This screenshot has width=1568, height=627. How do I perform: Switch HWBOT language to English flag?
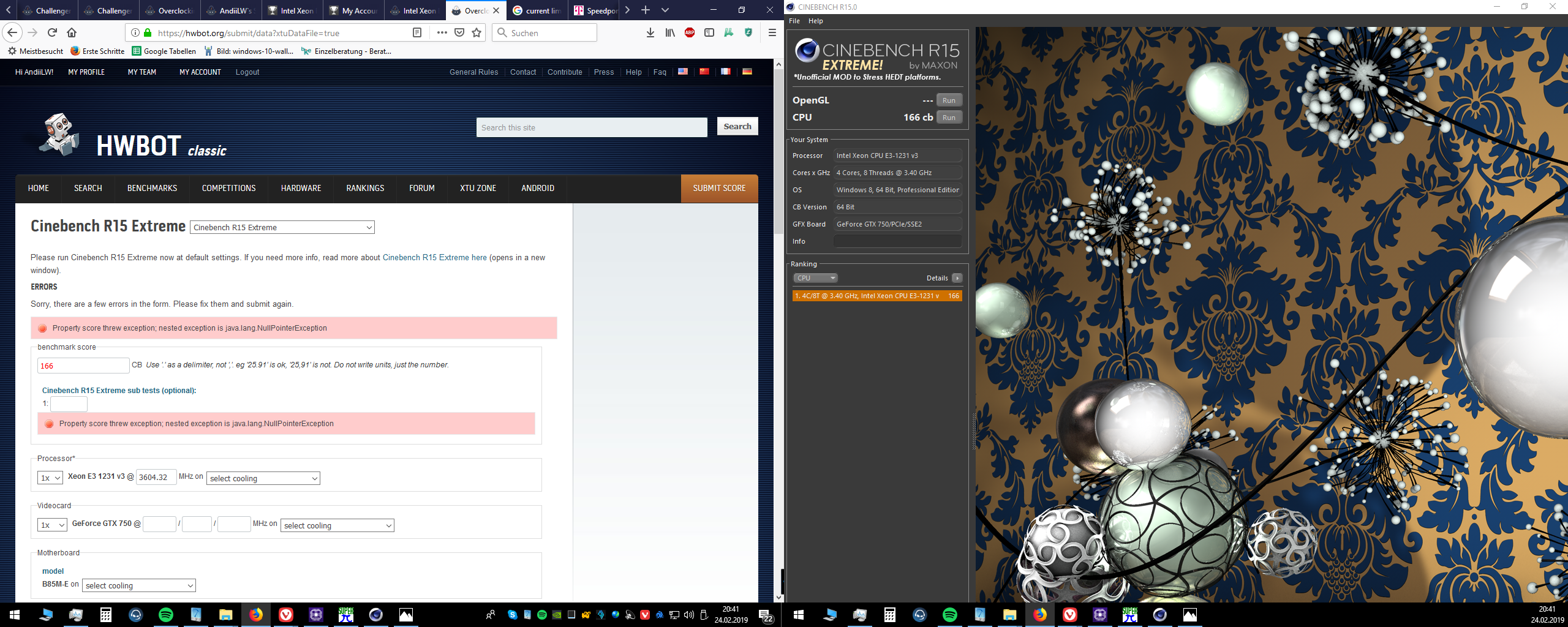683,72
